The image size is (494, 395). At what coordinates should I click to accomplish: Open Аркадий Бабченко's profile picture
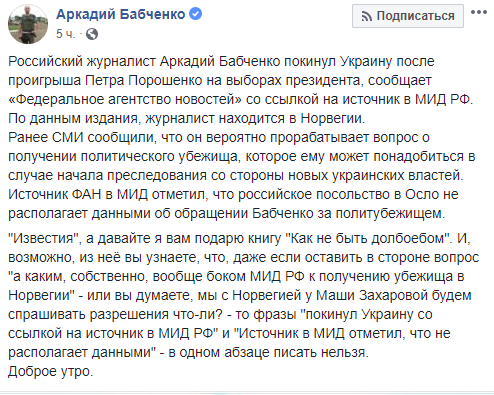28,24
